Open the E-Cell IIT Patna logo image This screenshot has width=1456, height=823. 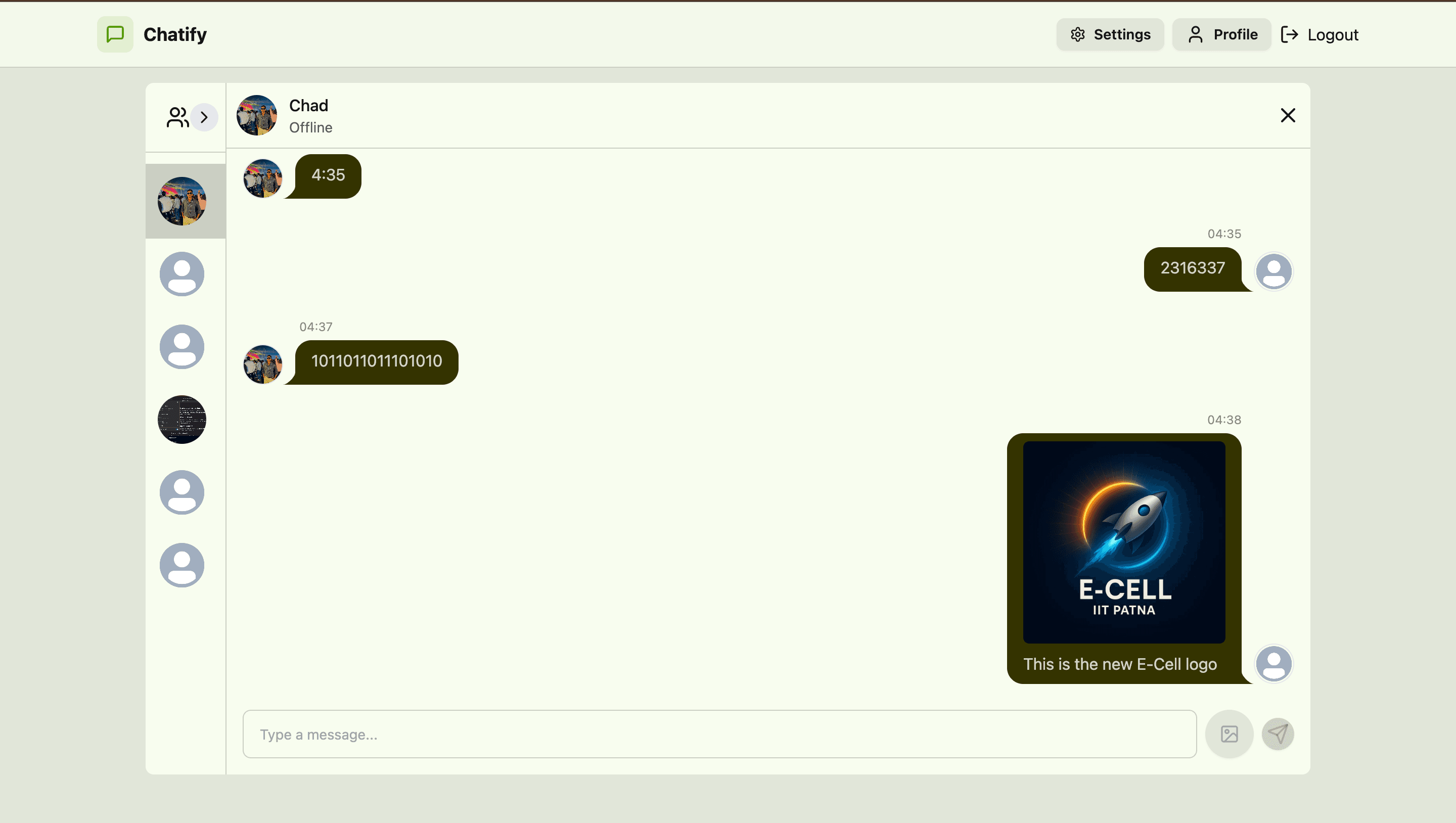1124,542
